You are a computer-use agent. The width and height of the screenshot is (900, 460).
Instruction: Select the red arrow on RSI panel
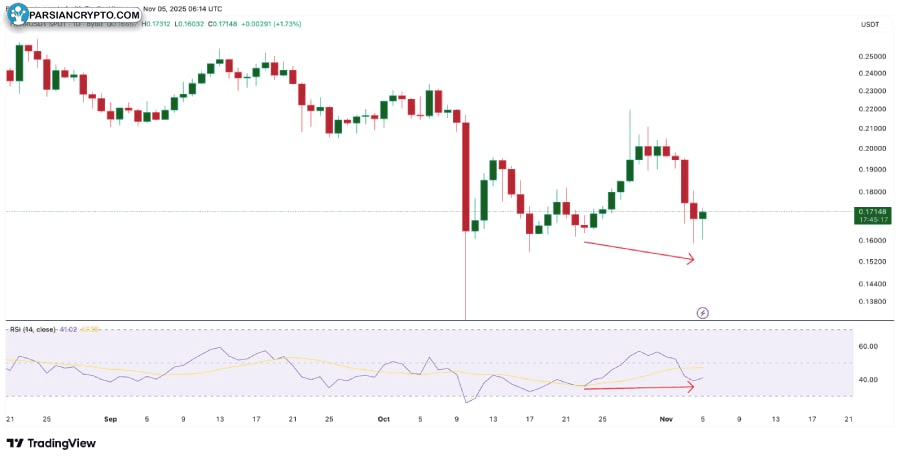pyautogui.click(x=638, y=388)
